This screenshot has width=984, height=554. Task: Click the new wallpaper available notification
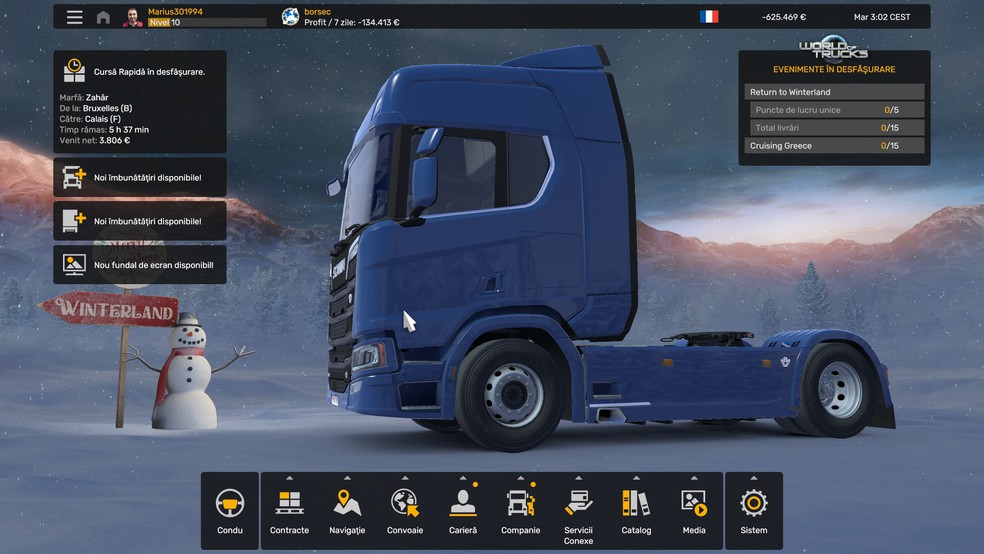[x=140, y=265]
